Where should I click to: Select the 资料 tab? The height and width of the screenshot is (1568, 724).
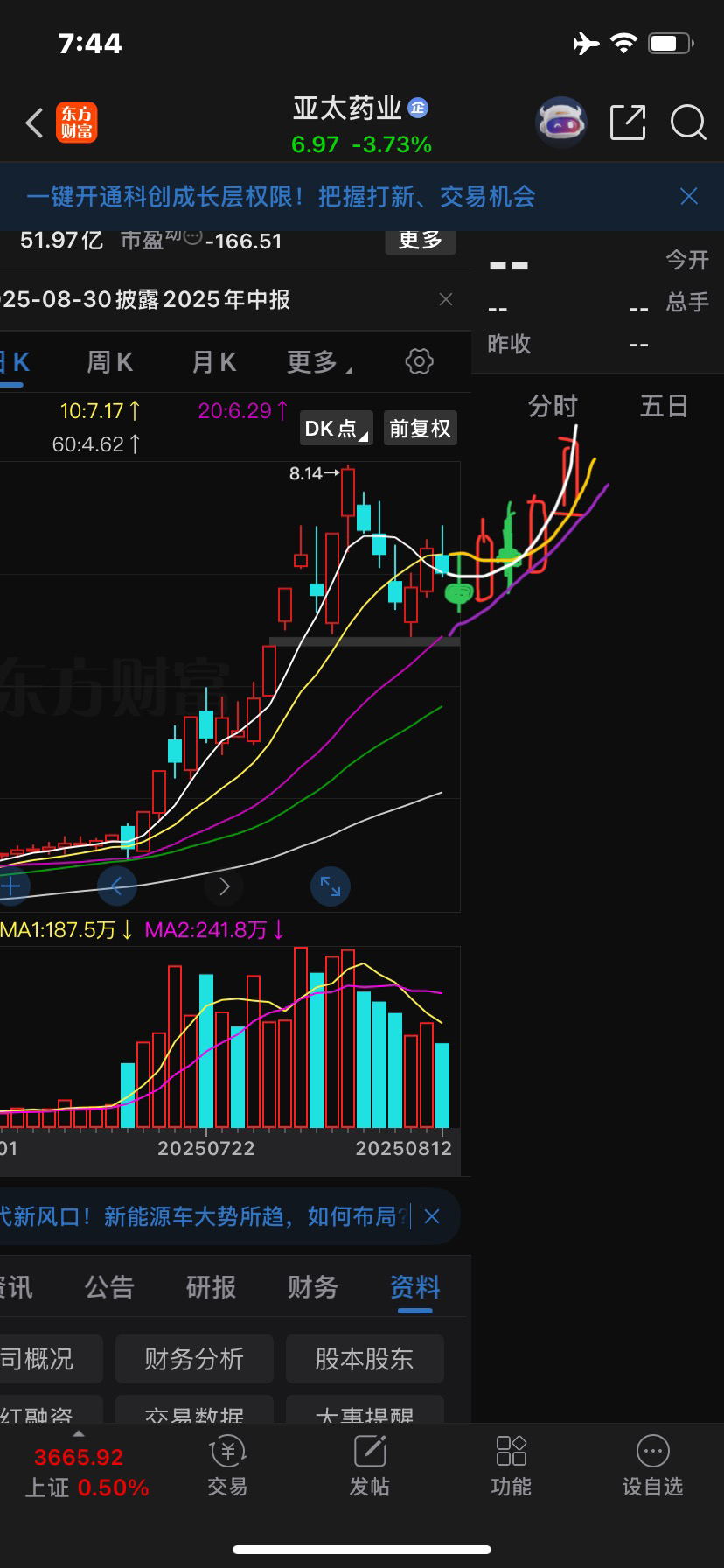pyautogui.click(x=414, y=1287)
